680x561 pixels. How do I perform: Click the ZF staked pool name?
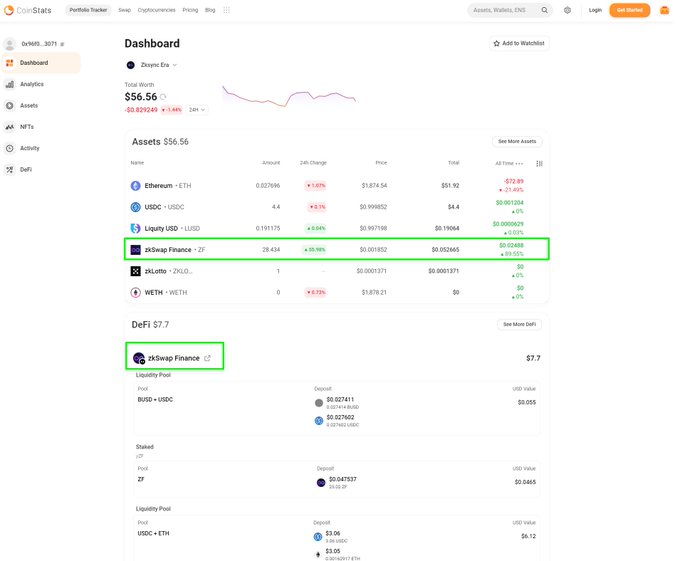(141, 479)
